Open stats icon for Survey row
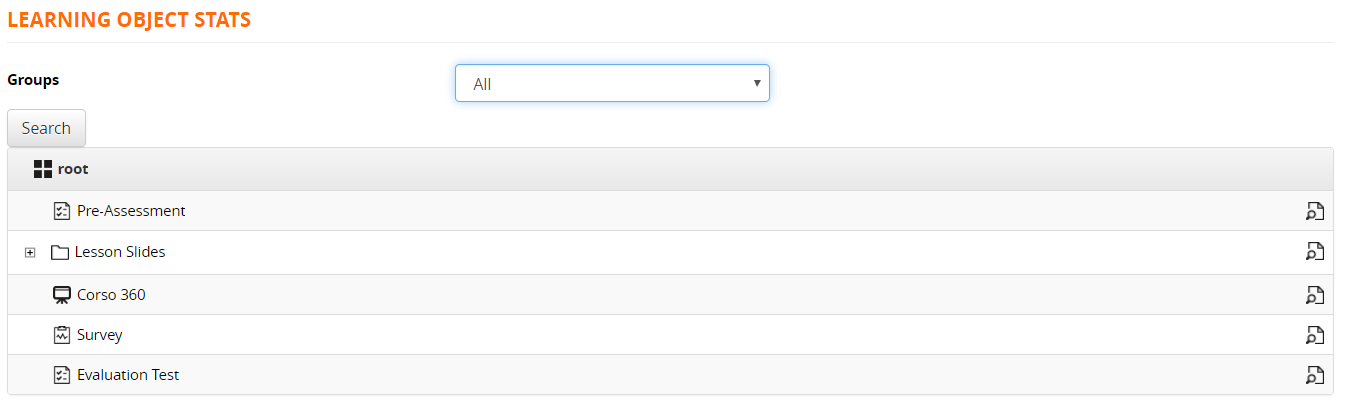 coord(1314,335)
